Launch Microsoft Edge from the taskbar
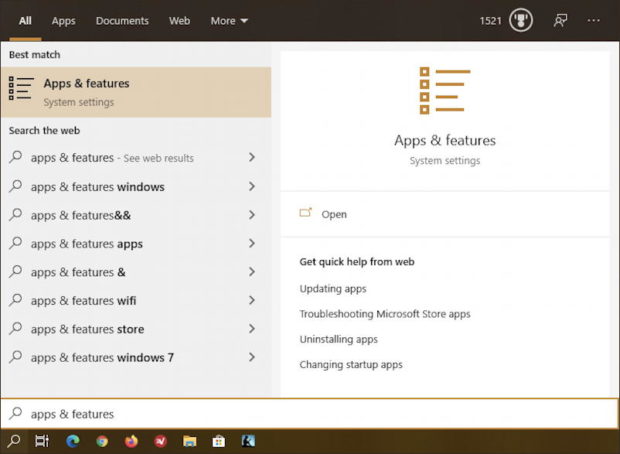The height and width of the screenshot is (454, 620). [x=73, y=441]
